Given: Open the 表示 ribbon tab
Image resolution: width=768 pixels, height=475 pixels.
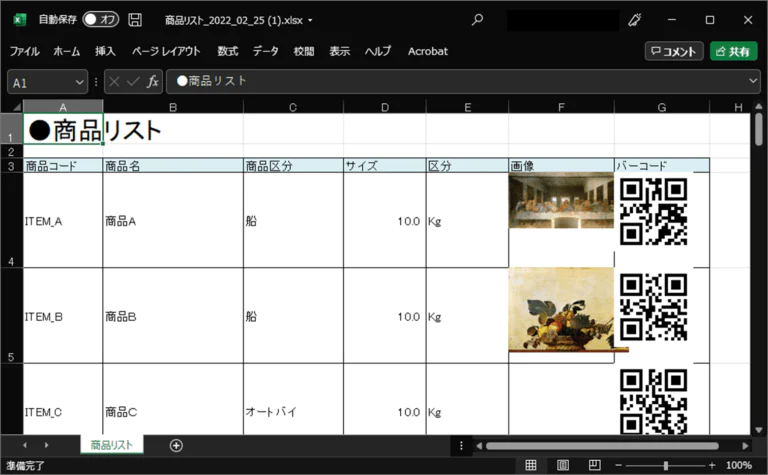Looking at the screenshot, I should [339, 51].
